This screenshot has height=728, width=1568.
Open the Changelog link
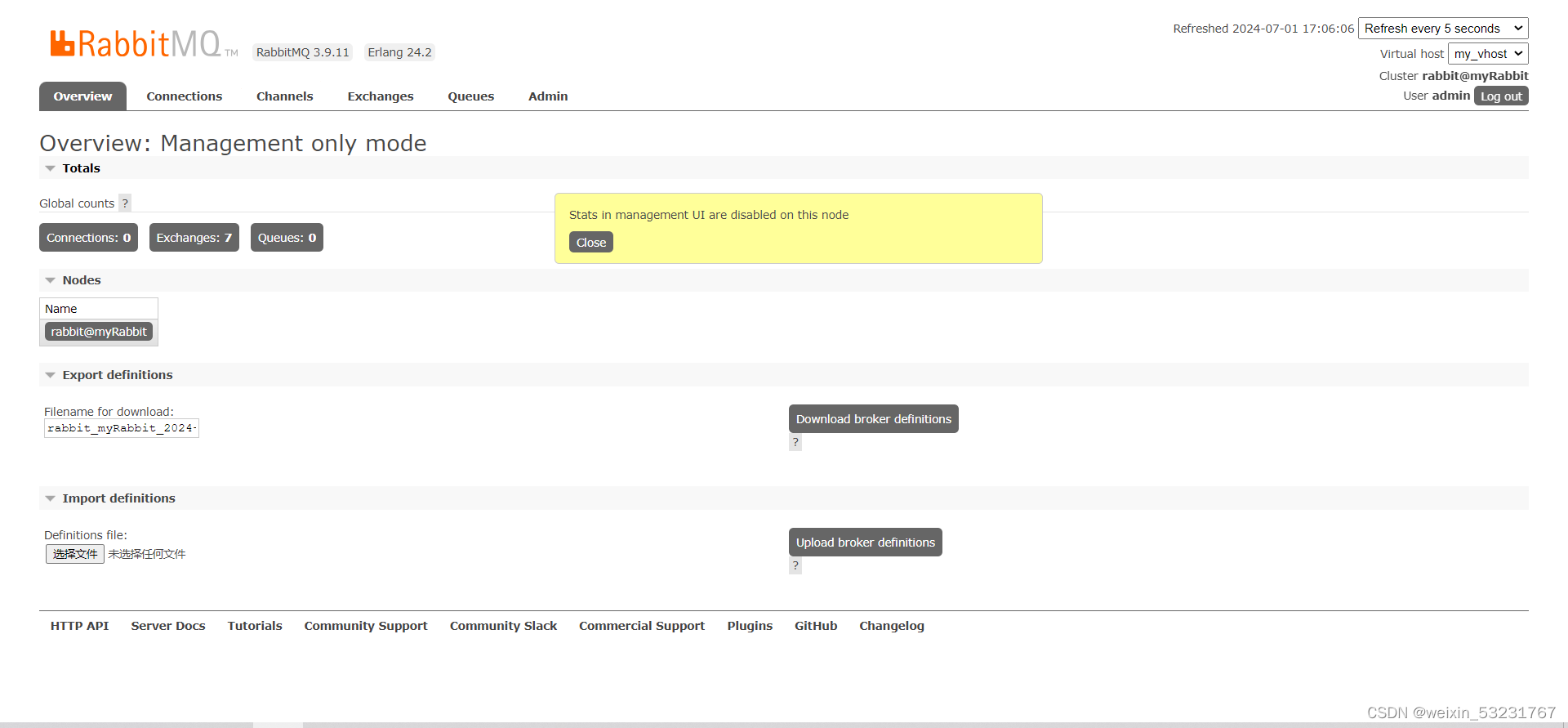(892, 626)
